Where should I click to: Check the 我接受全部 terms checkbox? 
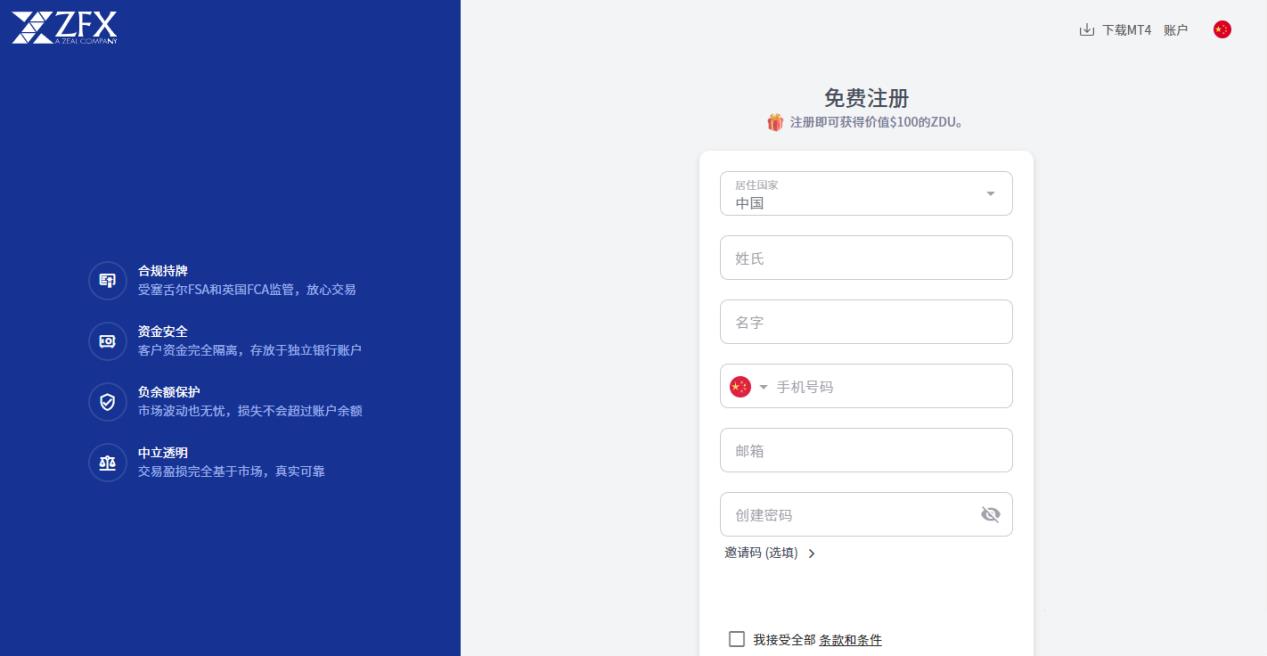(737, 639)
